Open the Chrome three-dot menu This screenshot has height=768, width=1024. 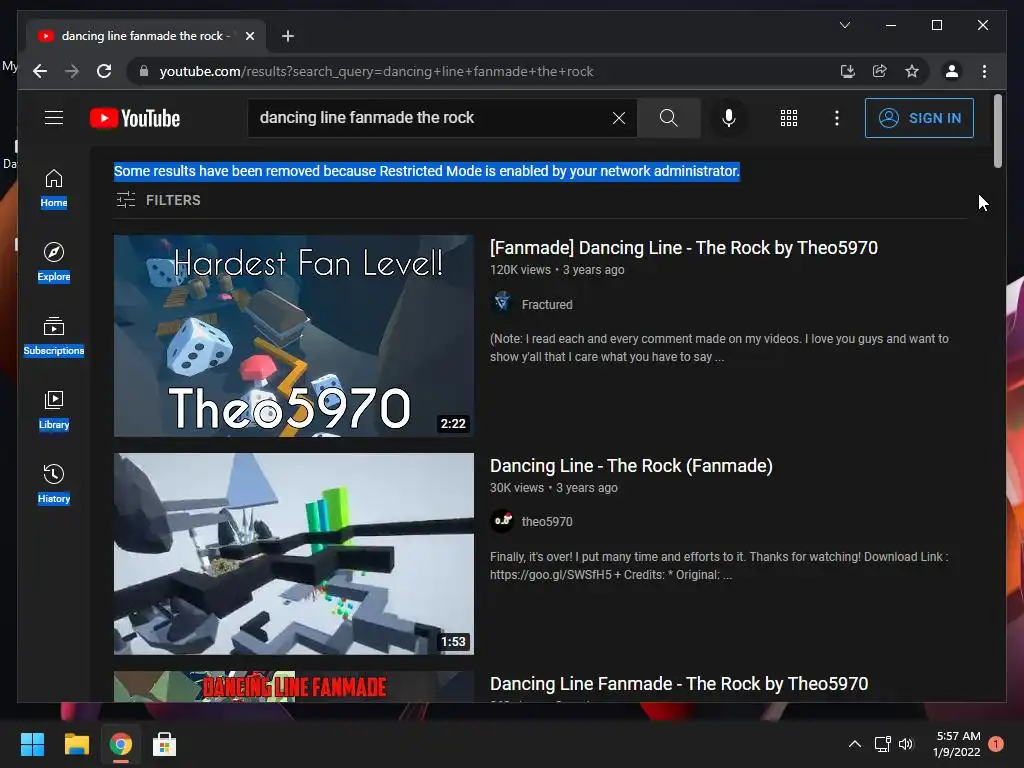(x=984, y=71)
